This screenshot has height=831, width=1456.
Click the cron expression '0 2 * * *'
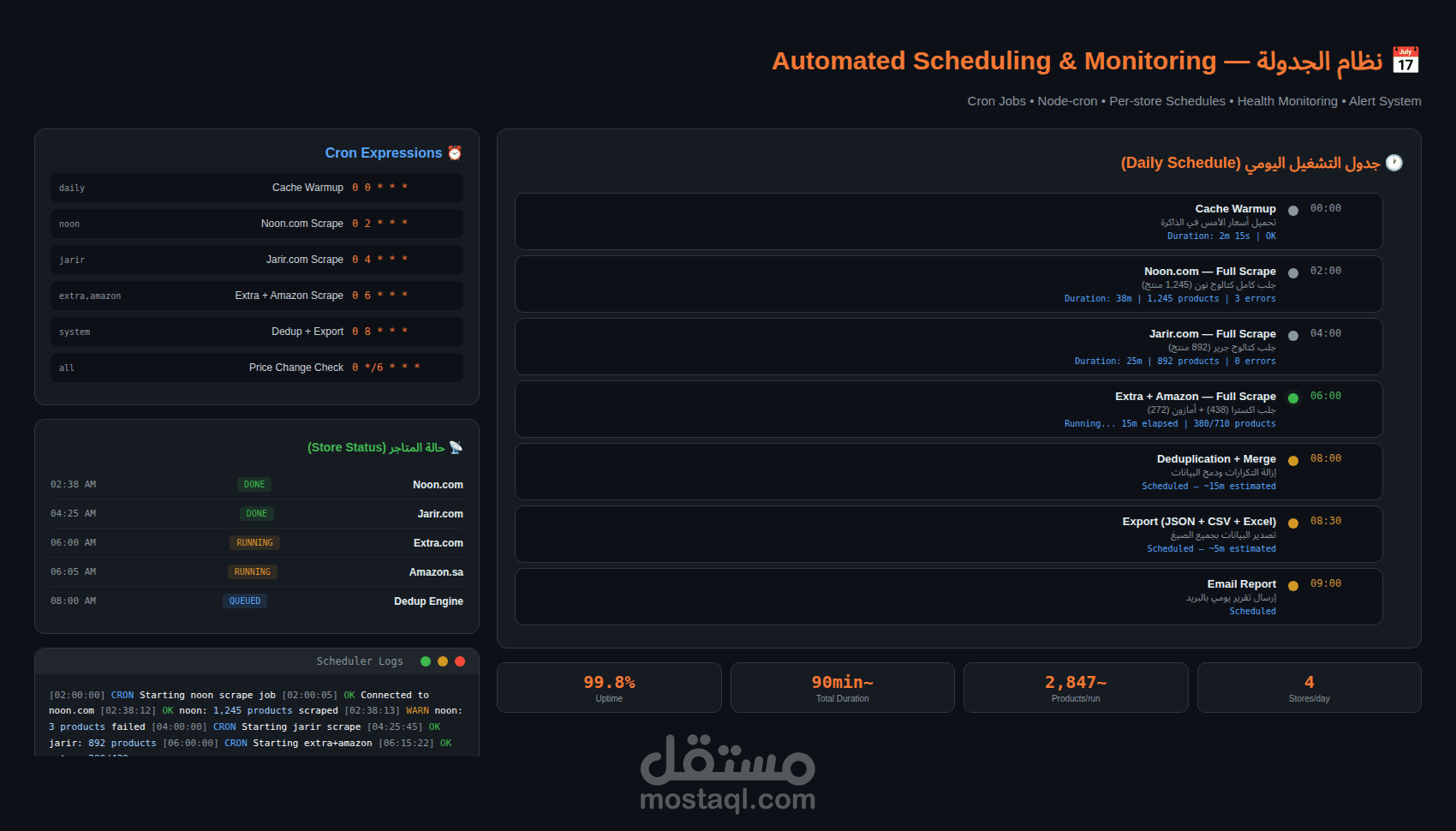pyautogui.click(x=379, y=224)
